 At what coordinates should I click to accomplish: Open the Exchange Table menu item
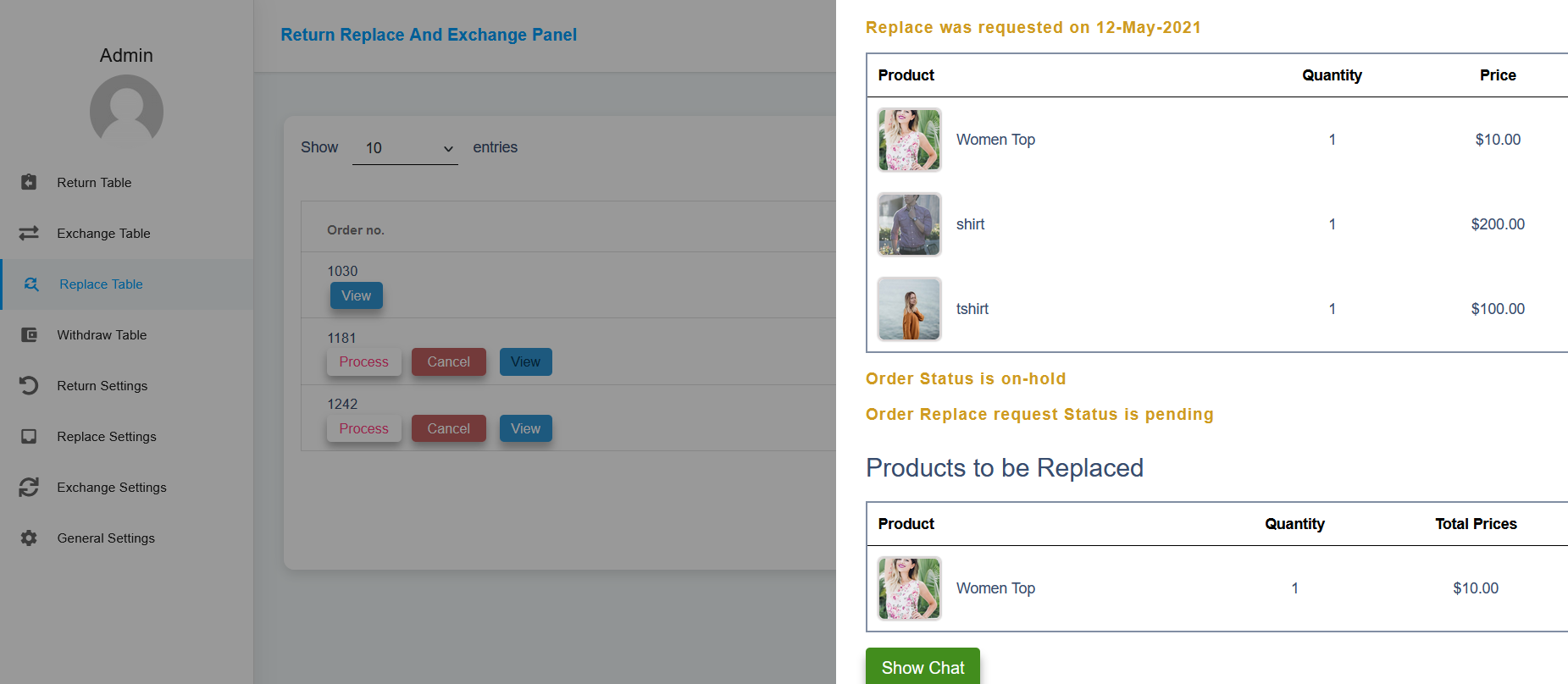(x=103, y=234)
